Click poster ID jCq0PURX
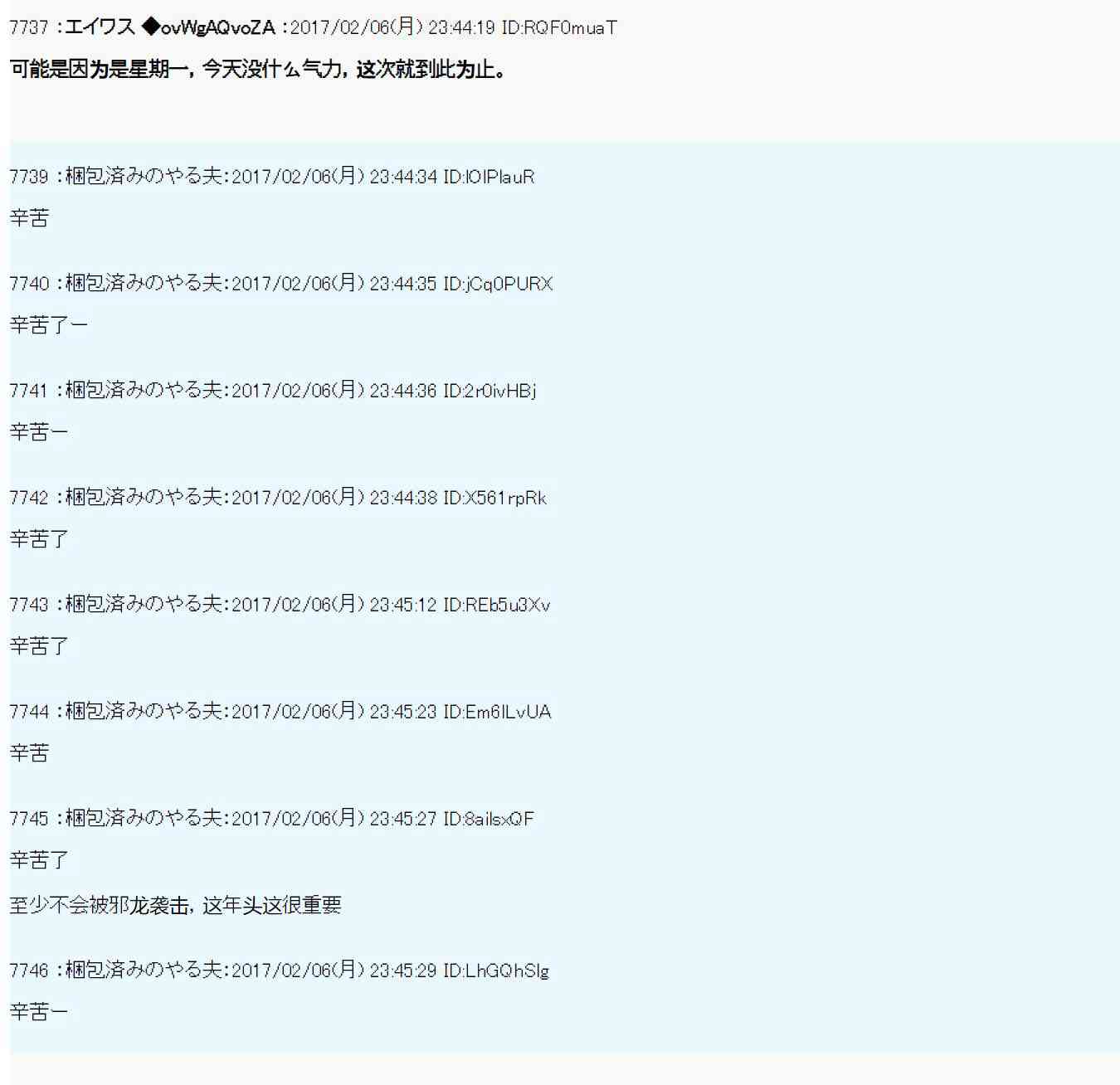 [x=498, y=284]
